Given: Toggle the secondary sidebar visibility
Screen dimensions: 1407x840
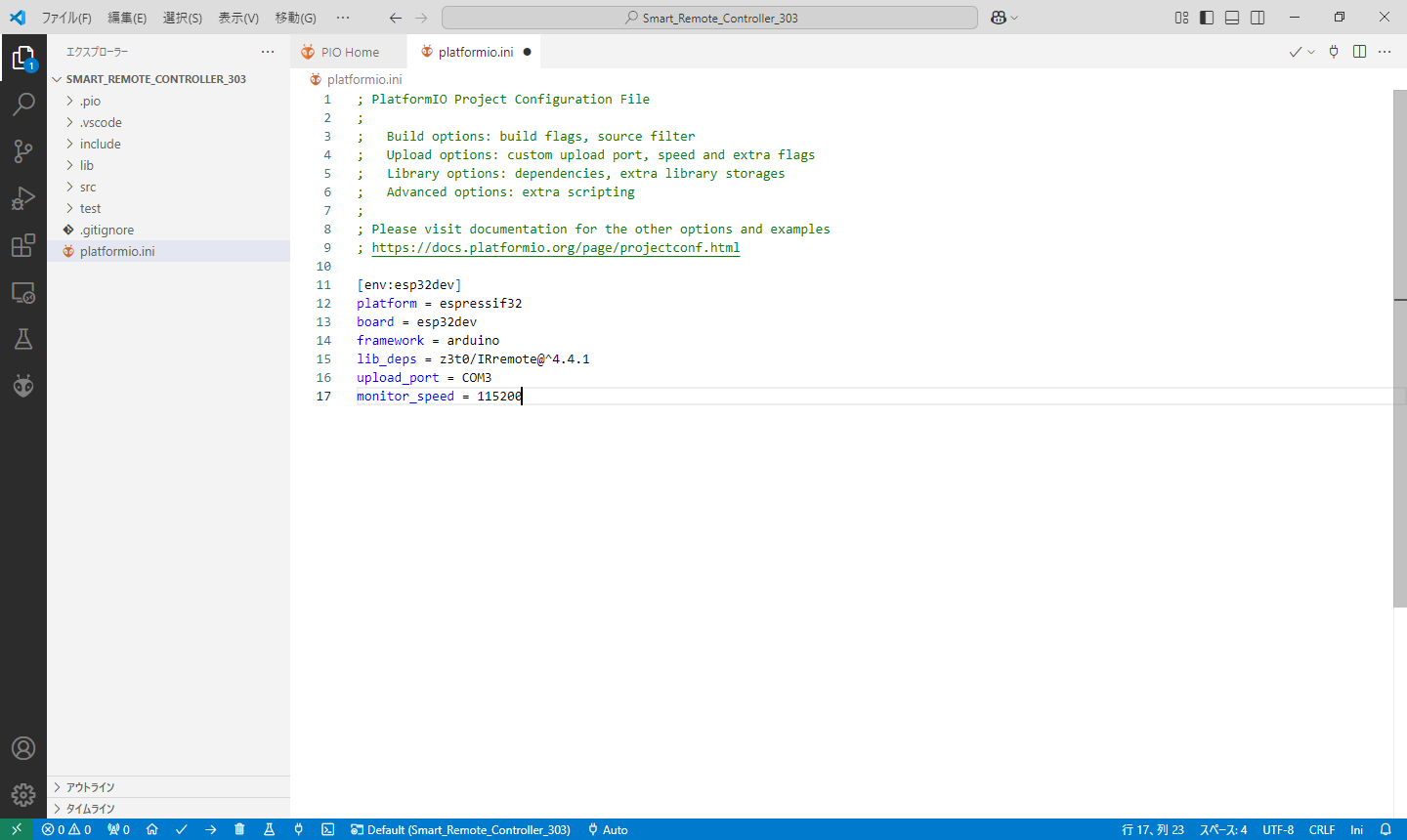Looking at the screenshot, I should (1258, 18).
